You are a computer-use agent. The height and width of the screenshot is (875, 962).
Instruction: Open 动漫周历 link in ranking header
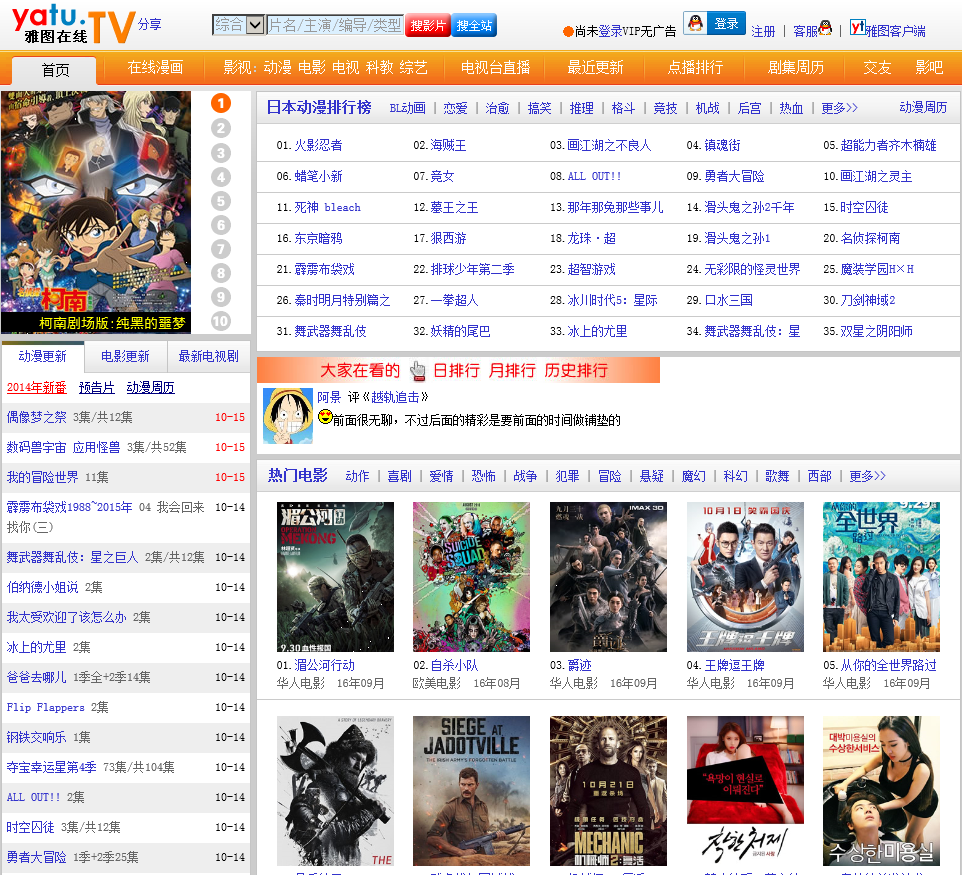[x=923, y=107]
